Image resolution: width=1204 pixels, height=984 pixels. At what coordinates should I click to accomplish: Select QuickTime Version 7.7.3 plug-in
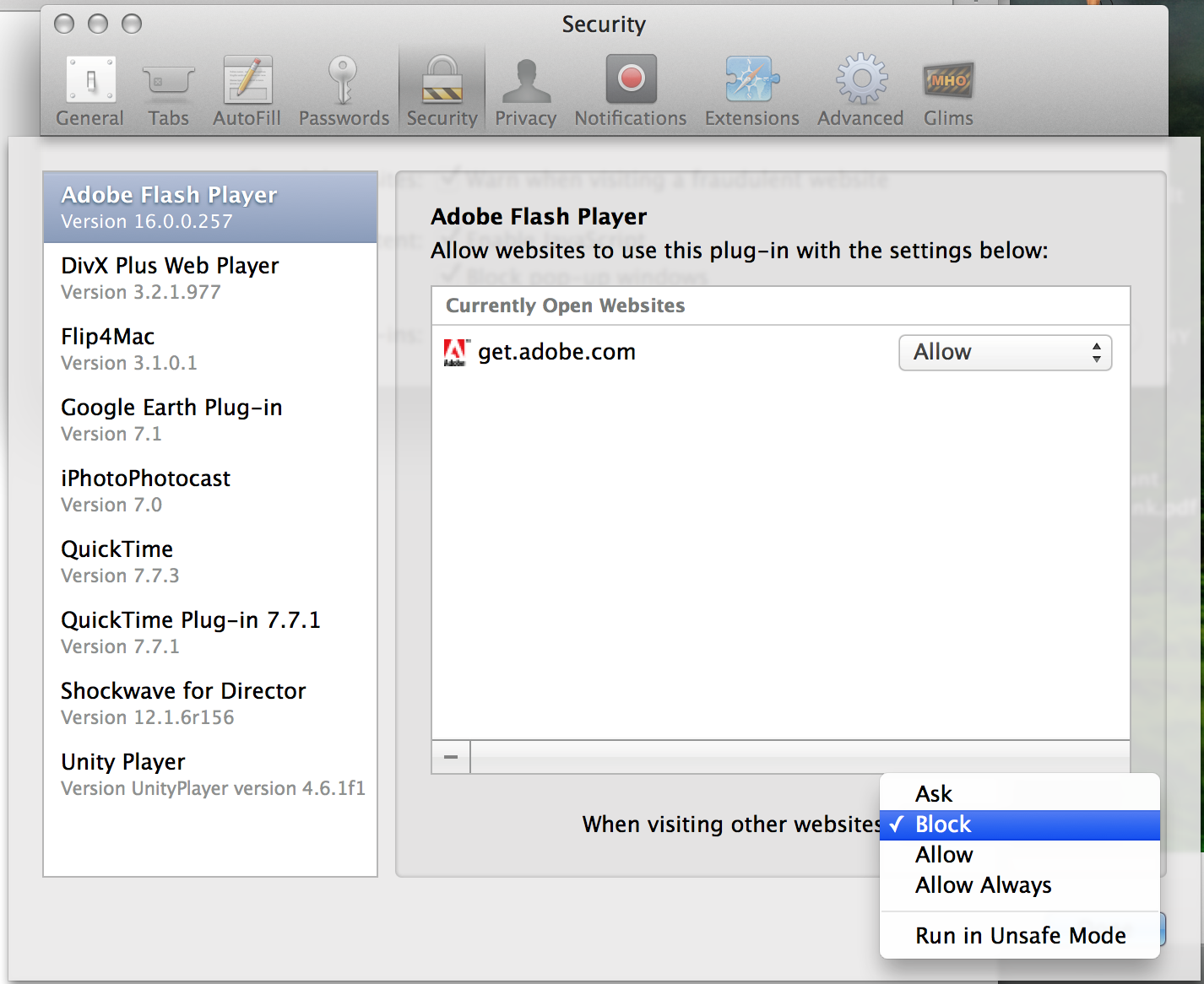(210, 562)
